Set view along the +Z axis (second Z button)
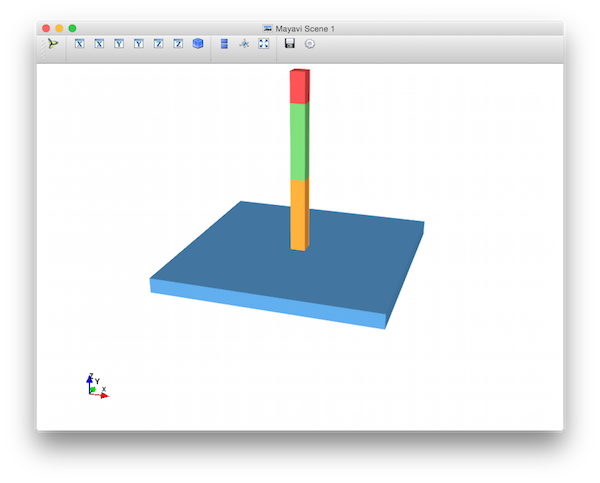This screenshot has height=483, width=600. pos(178,44)
